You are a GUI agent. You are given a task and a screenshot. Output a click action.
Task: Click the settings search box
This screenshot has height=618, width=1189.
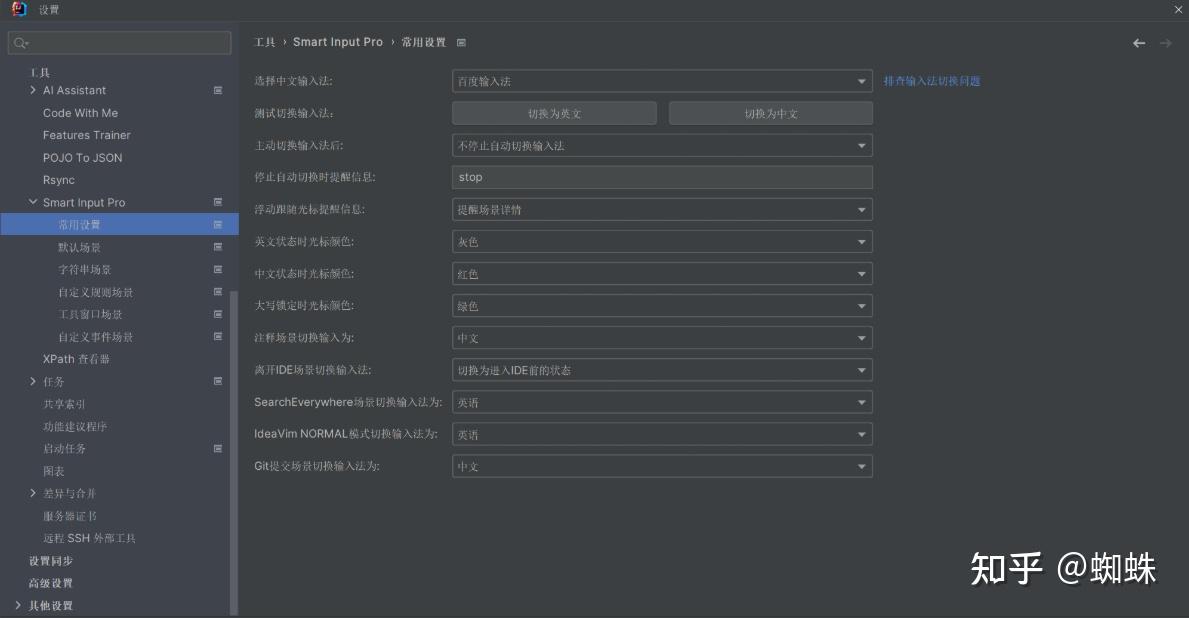(x=120, y=42)
